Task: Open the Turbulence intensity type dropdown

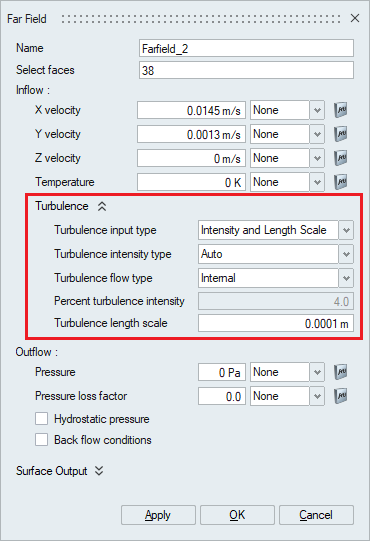Action: tap(346, 254)
